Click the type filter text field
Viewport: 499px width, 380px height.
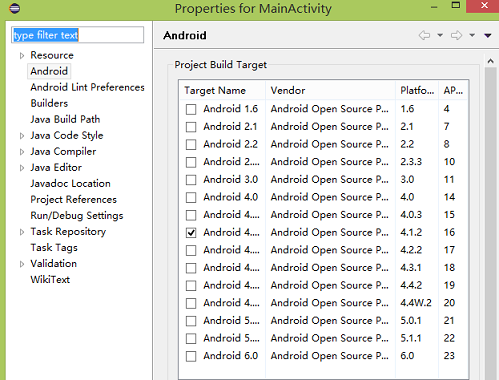point(78,35)
